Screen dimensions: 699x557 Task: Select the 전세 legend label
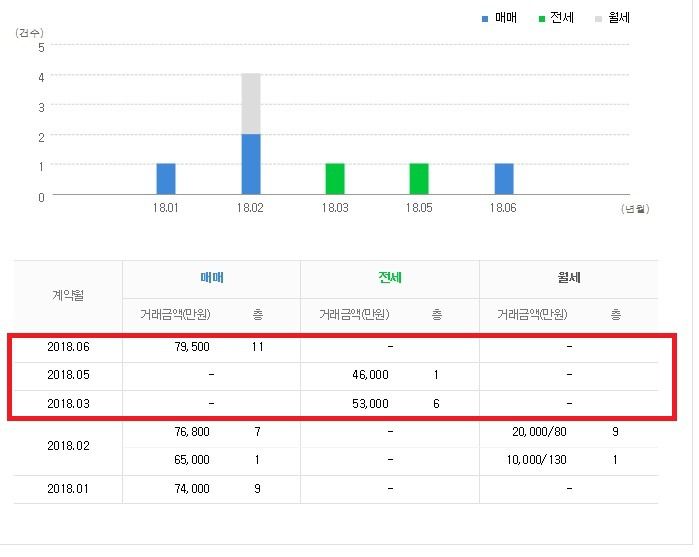562,18
